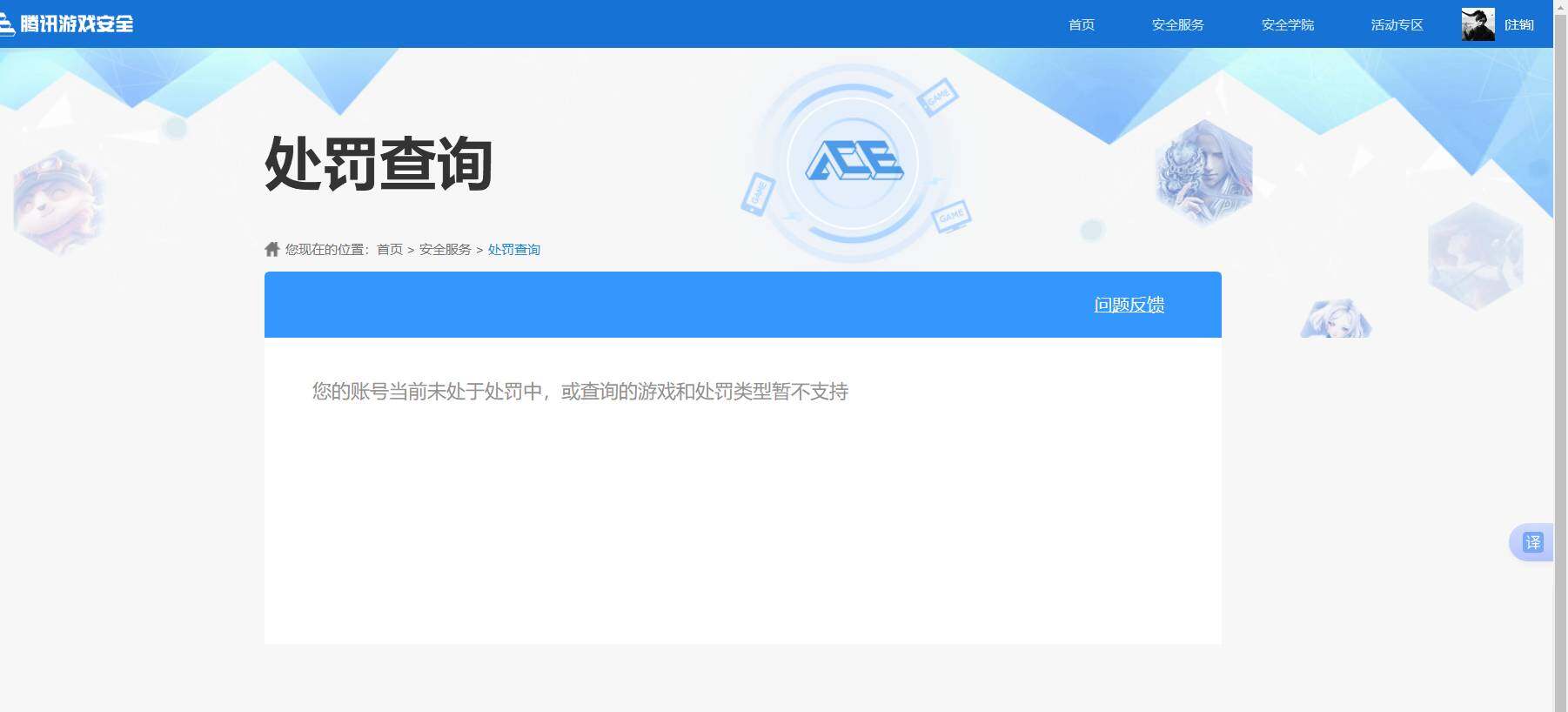Go to 活动专区 in top navigation

point(1397,24)
